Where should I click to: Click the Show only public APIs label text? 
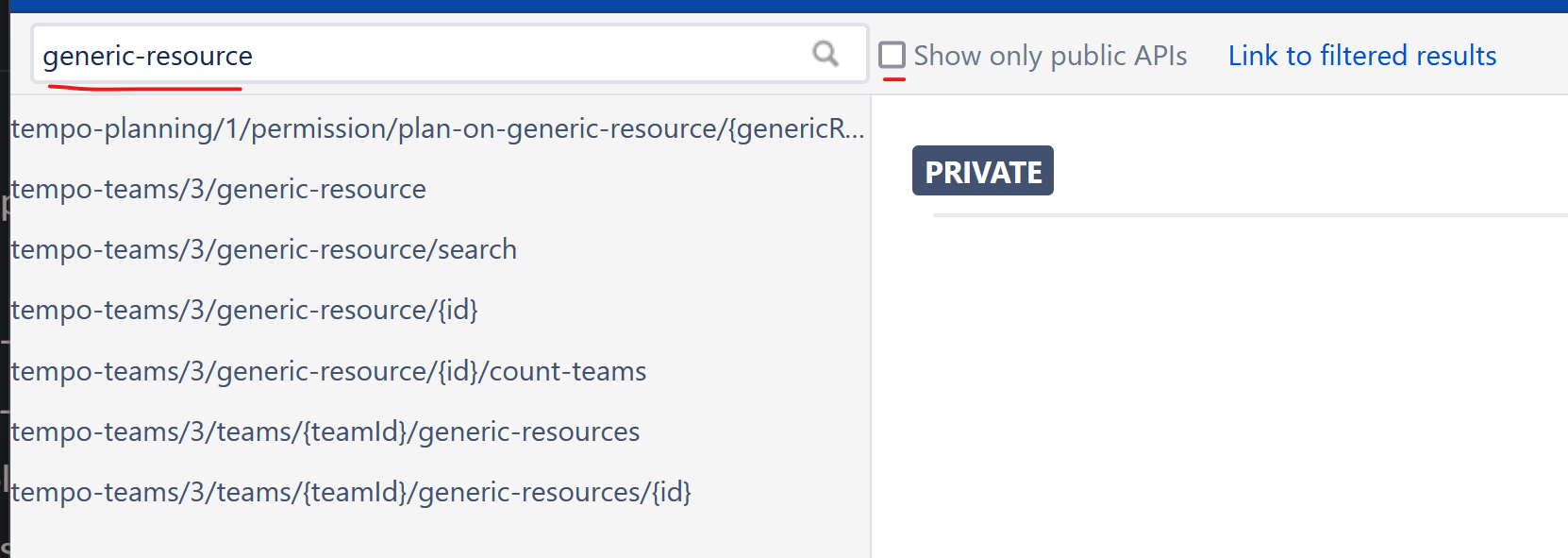tap(1050, 56)
